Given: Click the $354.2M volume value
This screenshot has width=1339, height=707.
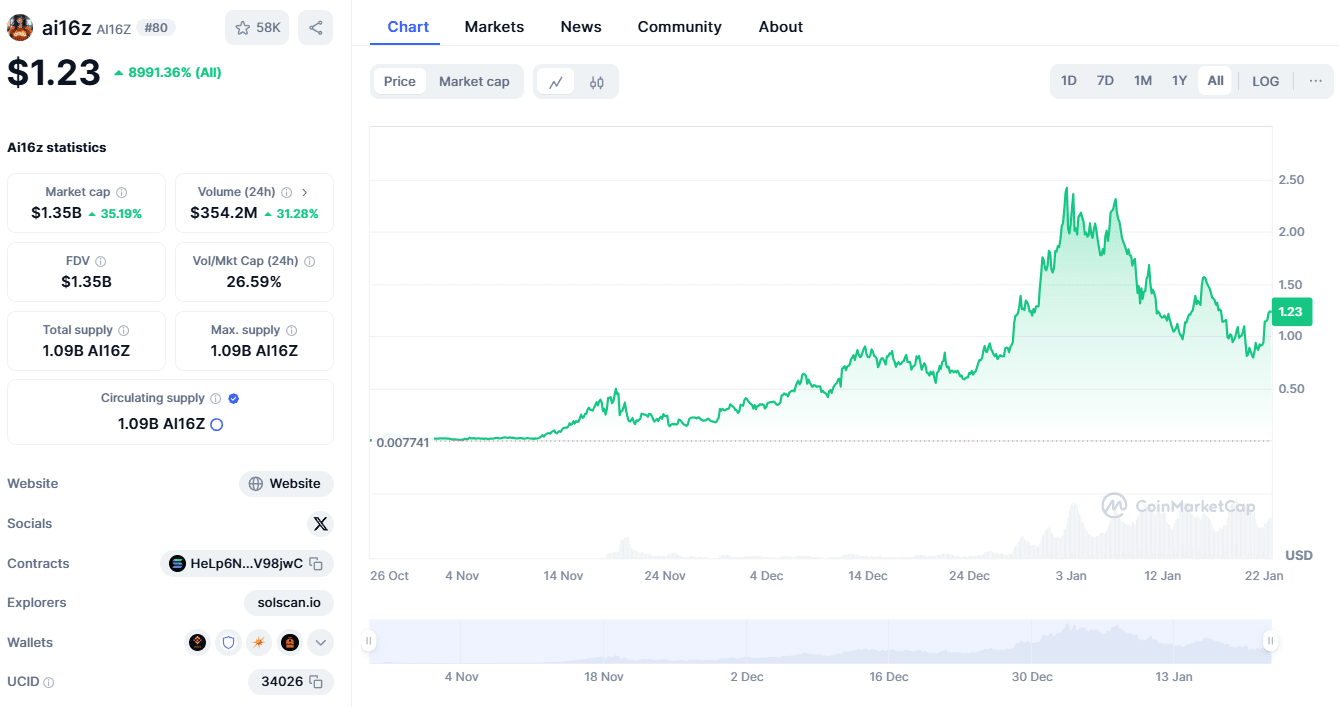Looking at the screenshot, I should tap(224, 213).
